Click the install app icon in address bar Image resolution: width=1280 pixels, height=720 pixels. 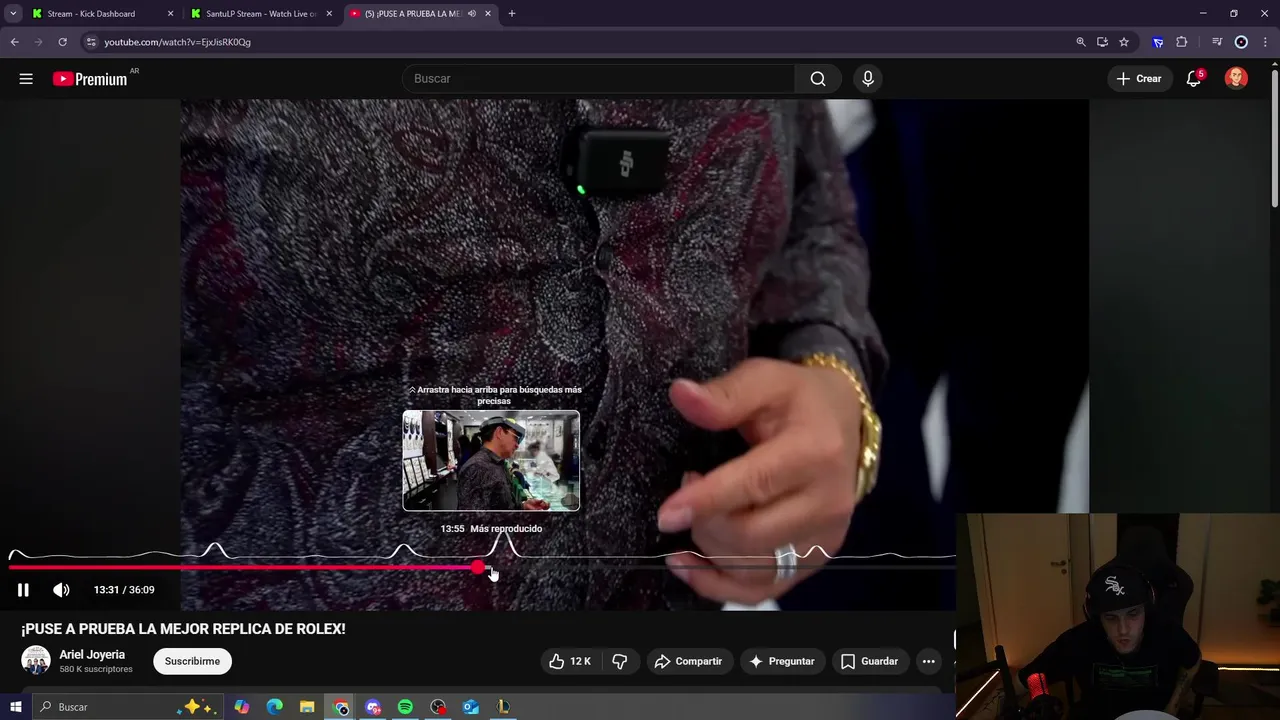(1102, 42)
